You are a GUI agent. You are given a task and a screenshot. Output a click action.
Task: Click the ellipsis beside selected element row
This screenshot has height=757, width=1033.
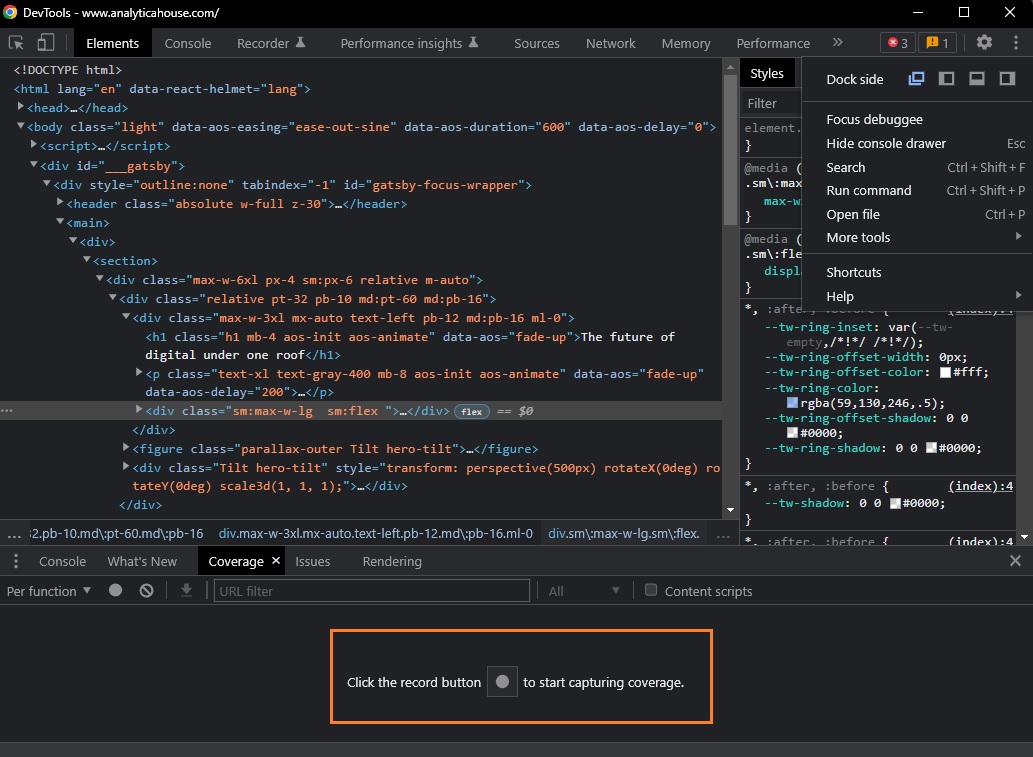coord(7,410)
